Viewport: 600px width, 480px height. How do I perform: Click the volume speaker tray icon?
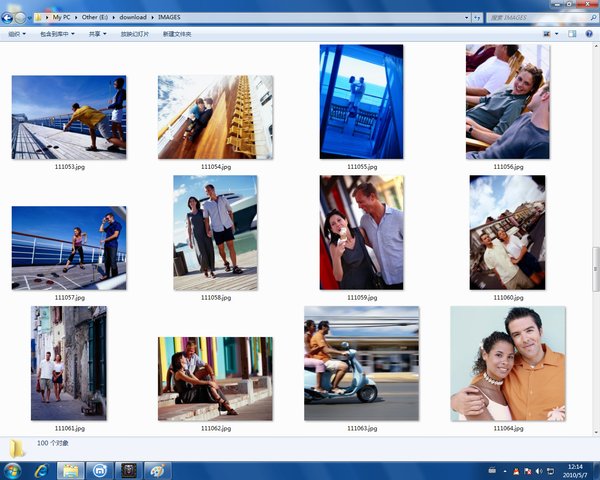[538, 469]
